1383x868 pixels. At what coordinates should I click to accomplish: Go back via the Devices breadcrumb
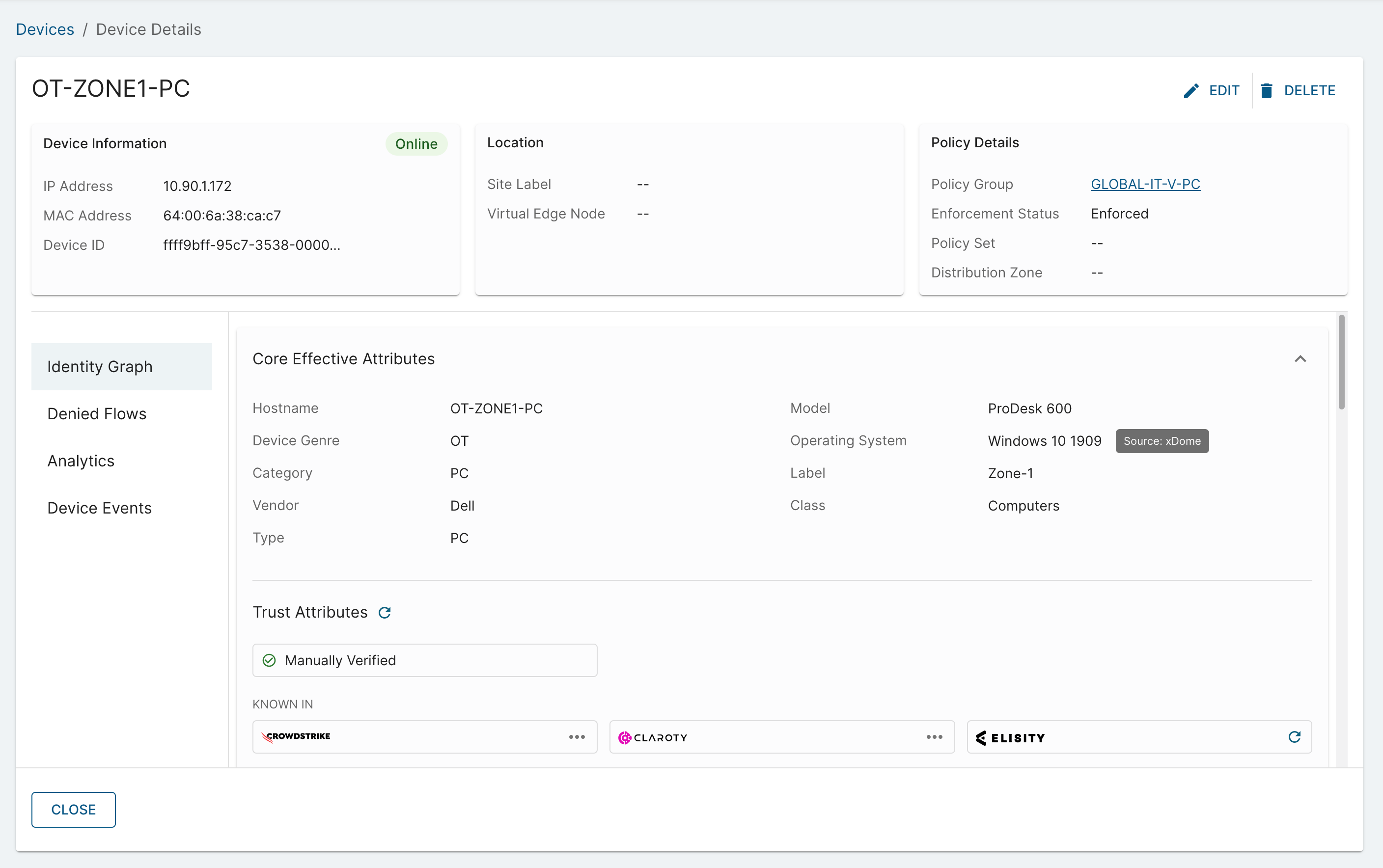click(x=45, y=29)
